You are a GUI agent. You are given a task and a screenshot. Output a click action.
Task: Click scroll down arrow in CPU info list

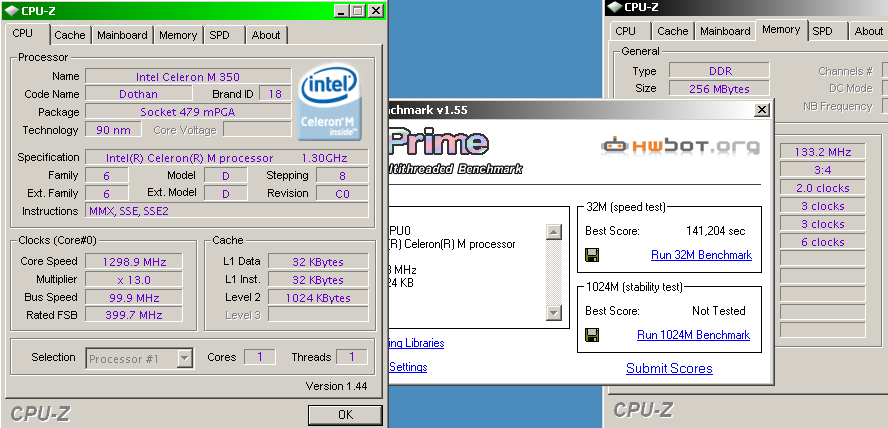(x=554, y=313)
